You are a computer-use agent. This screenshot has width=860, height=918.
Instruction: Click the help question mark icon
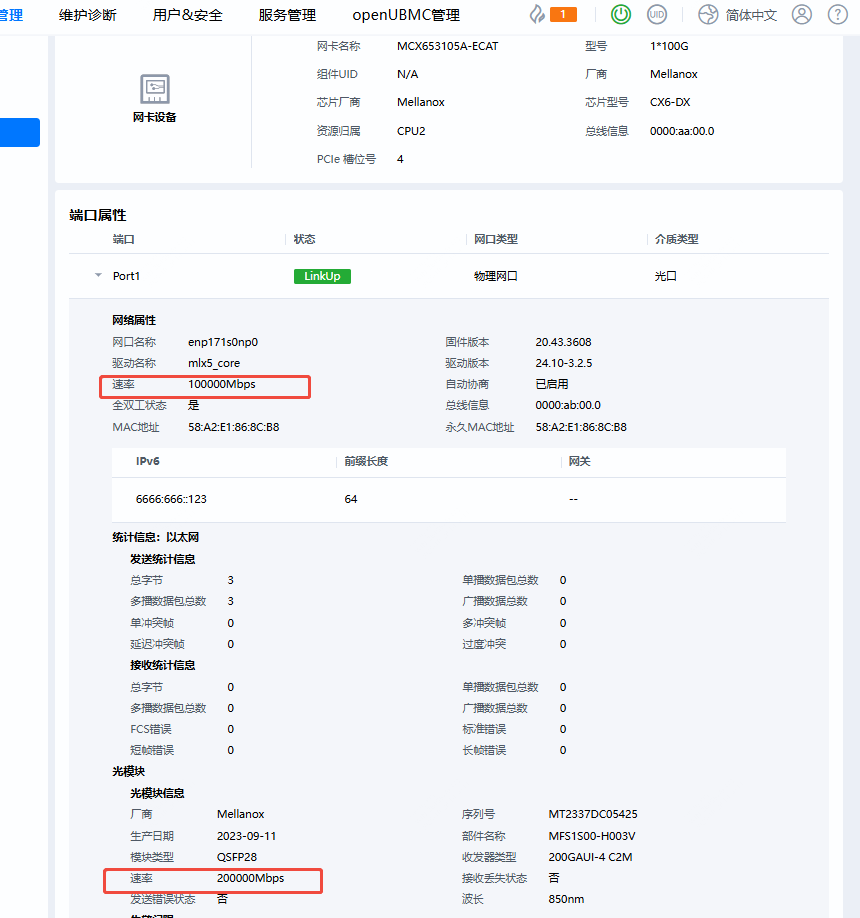pos(837,15)
